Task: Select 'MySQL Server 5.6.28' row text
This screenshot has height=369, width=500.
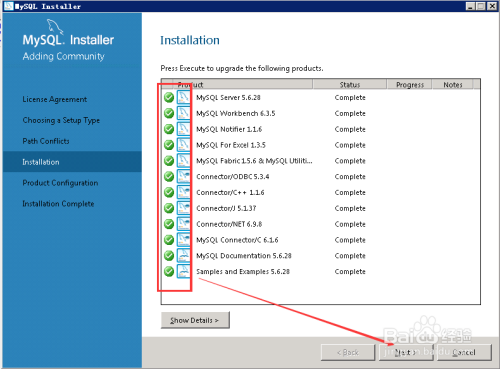Action: (228, 98)
